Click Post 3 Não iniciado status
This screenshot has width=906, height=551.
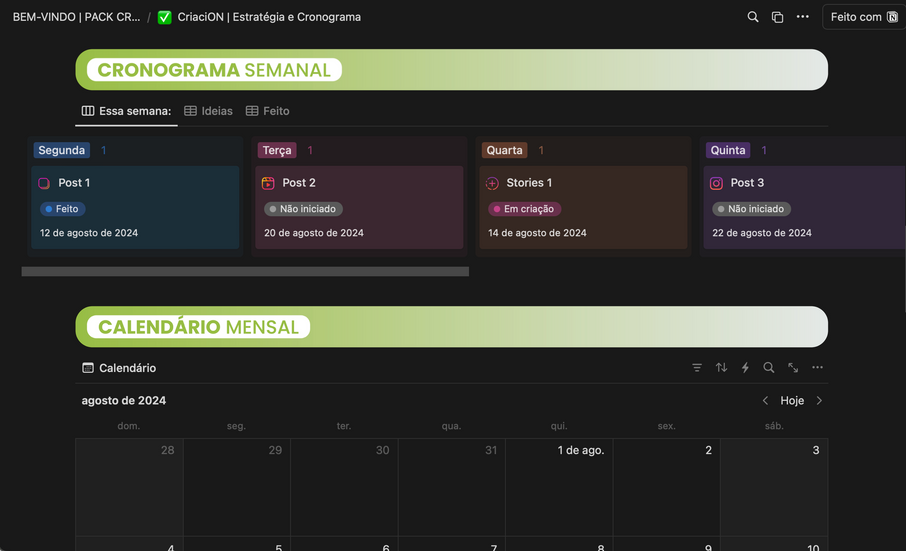(x=751, y=209)
